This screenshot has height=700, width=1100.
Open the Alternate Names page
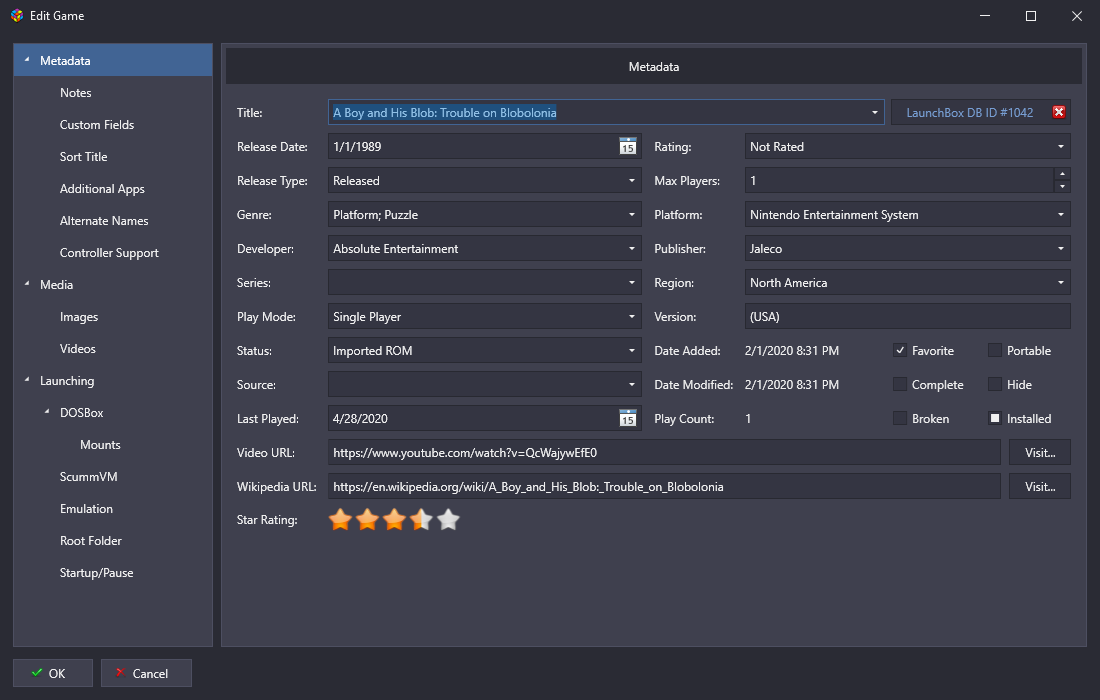pos(104,221)
